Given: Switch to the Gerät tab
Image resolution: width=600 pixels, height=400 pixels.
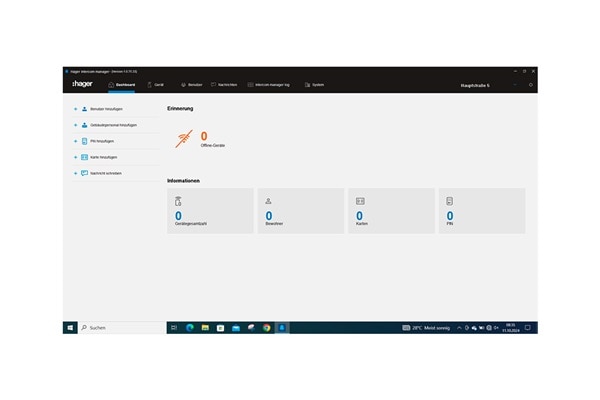Looking at the screenshot, I should [156, 85].
